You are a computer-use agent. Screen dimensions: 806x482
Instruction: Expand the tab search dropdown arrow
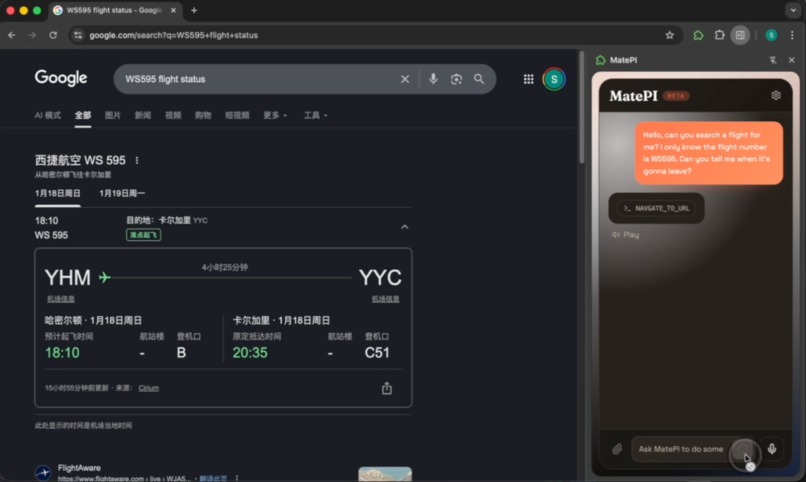tap(793, 10)
